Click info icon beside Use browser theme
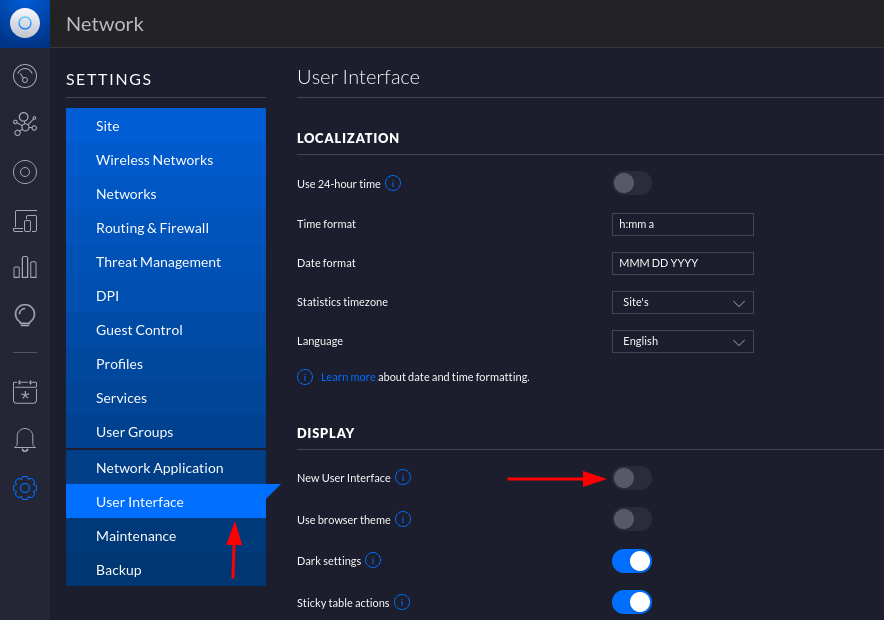The width and height of the screenshot is (884, 620). pos(403,519)
